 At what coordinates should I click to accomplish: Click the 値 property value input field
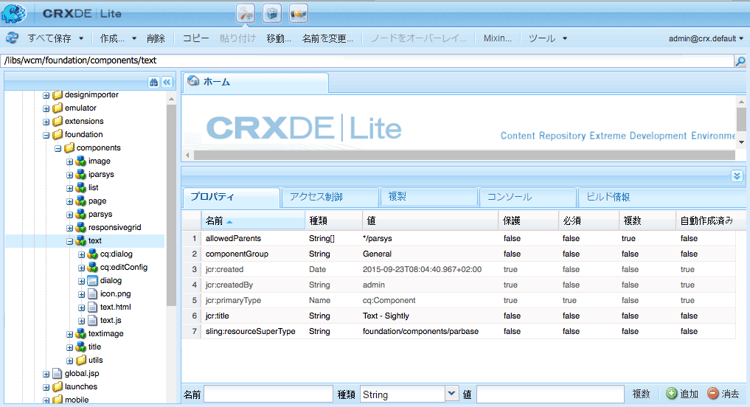coord(550,394)
